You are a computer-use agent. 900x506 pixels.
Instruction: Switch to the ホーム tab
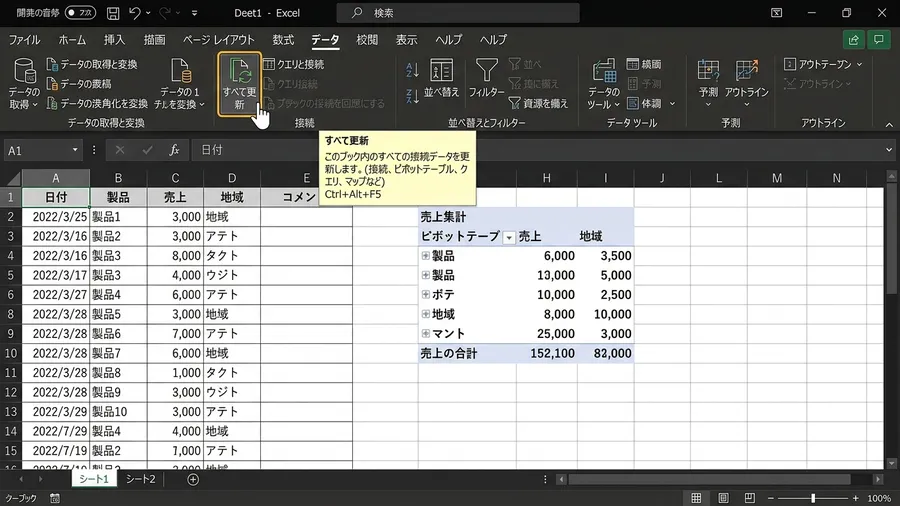72,40
